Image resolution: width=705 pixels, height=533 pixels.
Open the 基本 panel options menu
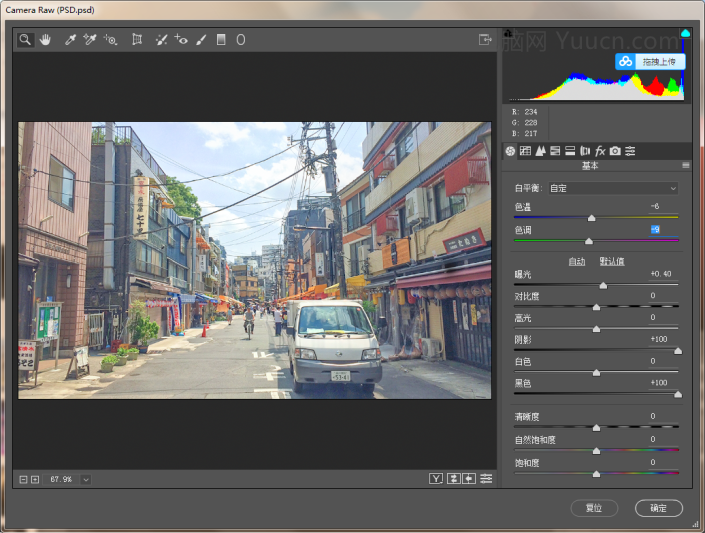click(686, 166)
